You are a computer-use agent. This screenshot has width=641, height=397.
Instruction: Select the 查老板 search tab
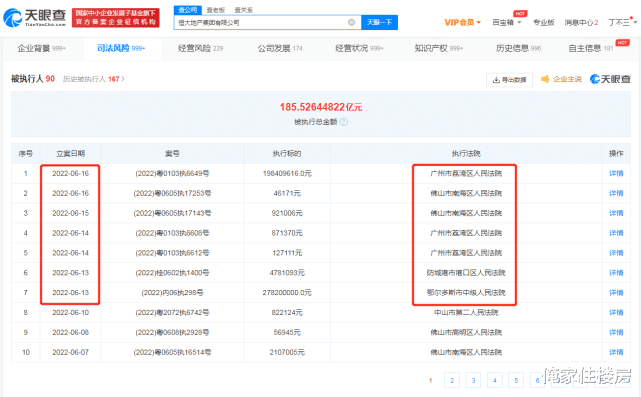click(216, 10)
